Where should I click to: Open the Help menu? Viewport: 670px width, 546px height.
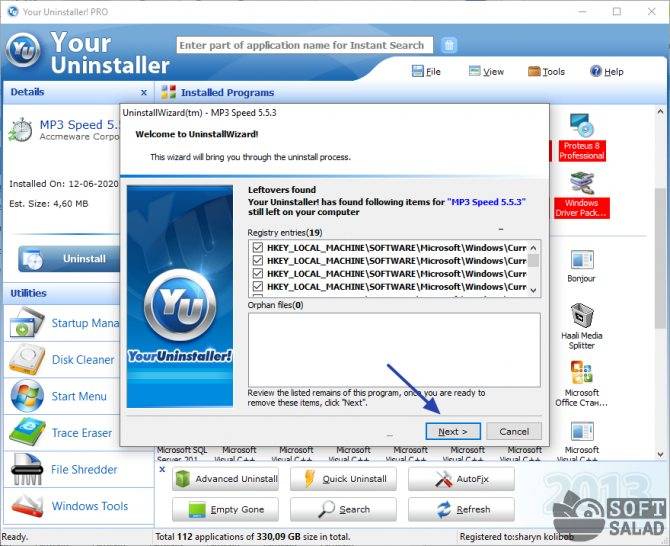[607, 71]
